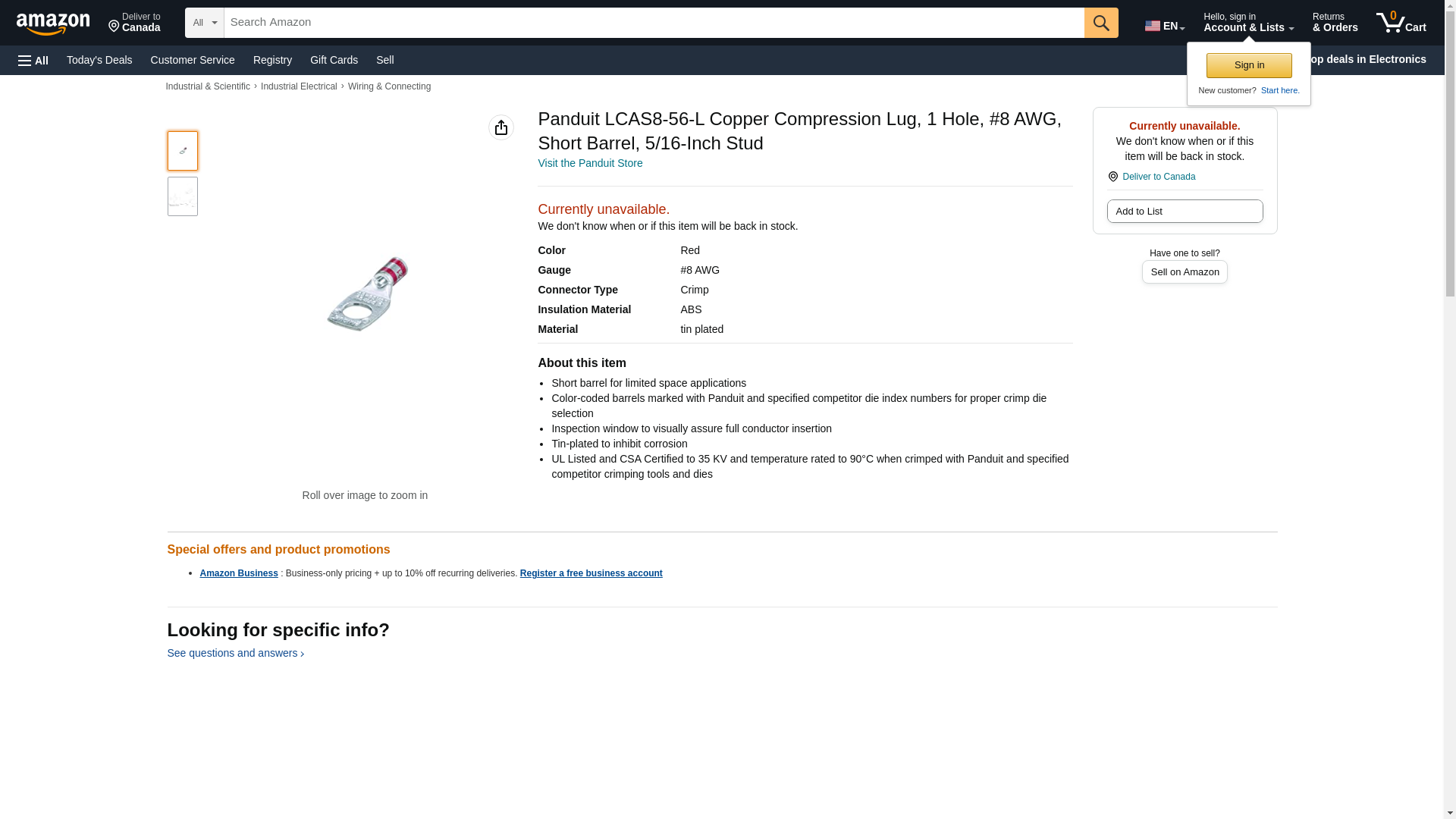The width and height of the screenshot is (1456, 819).
Task: Click the Amazon logo
Action: tap(53, 24)
